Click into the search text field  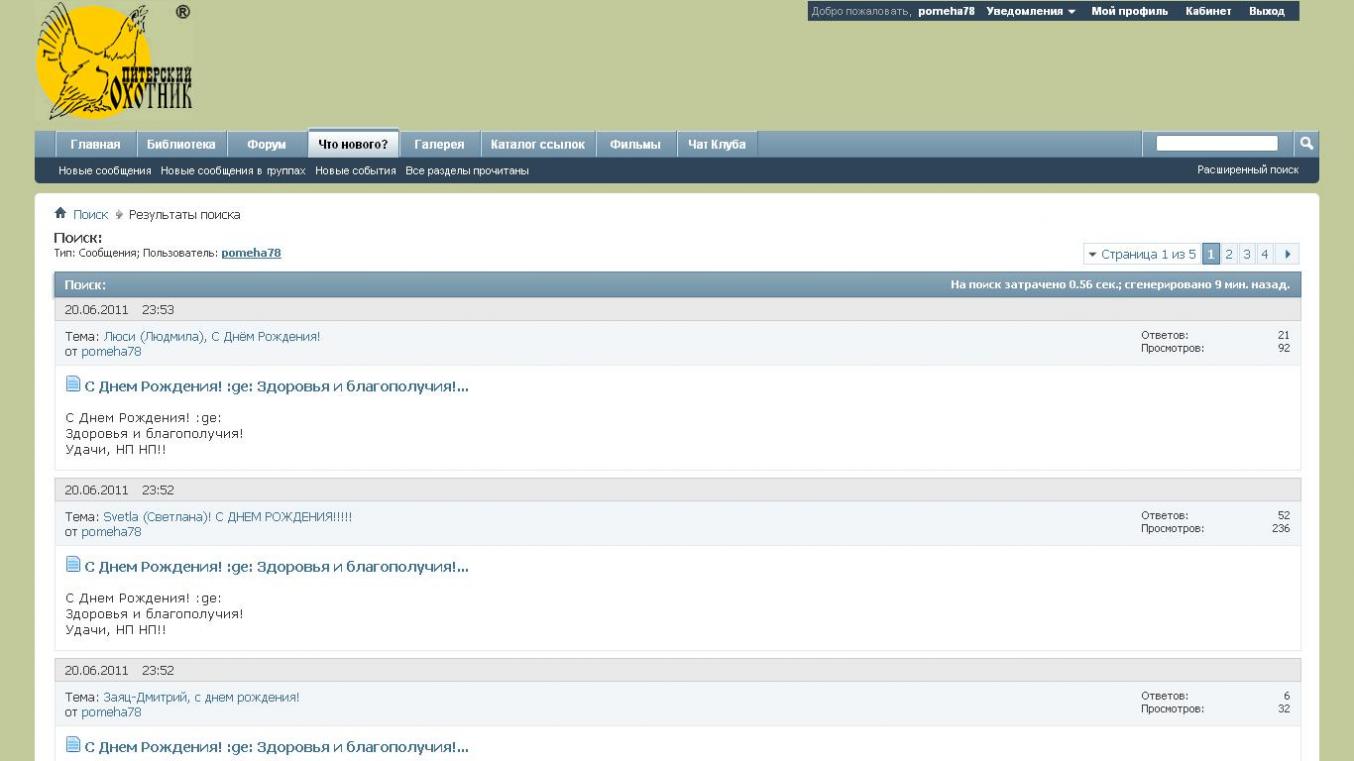click(1216, 144)
